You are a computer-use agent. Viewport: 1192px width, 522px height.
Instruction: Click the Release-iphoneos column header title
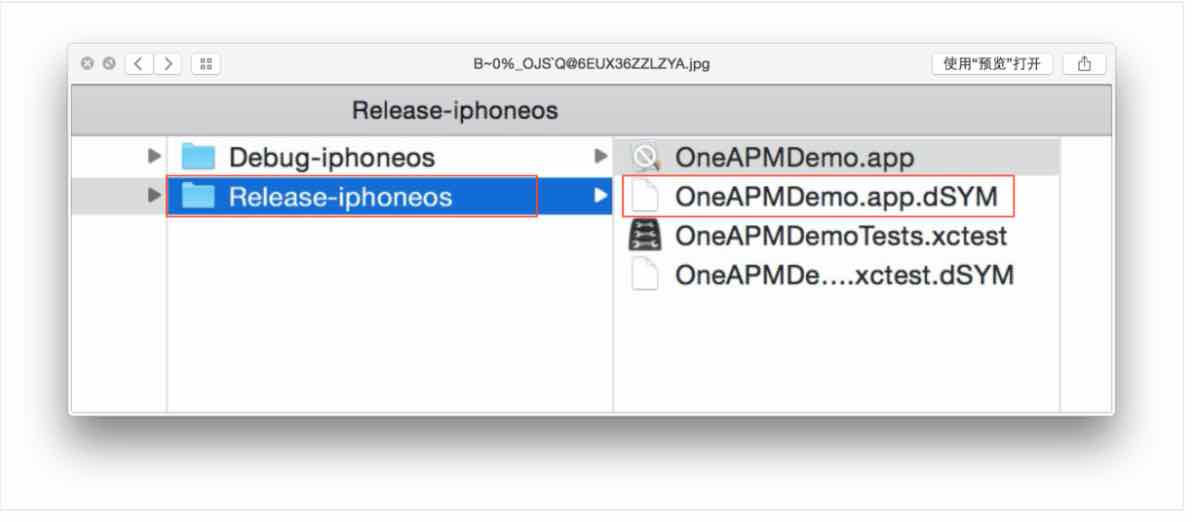455,111
